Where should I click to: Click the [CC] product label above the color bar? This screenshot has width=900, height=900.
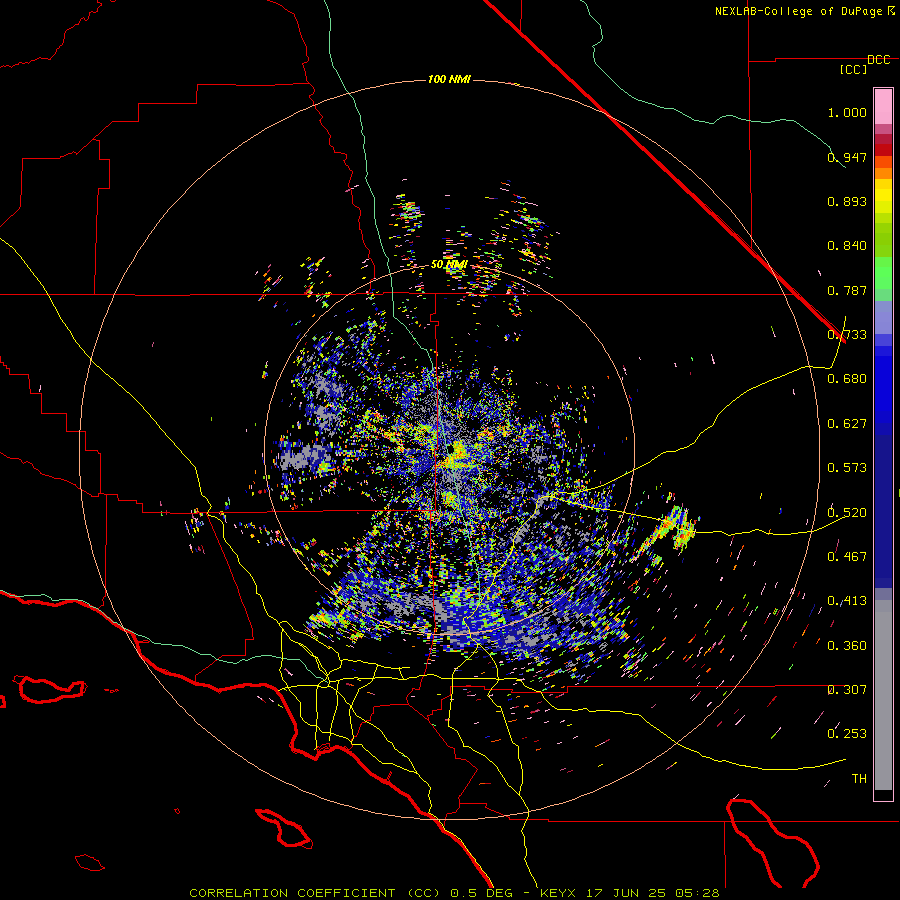point(854,69)
